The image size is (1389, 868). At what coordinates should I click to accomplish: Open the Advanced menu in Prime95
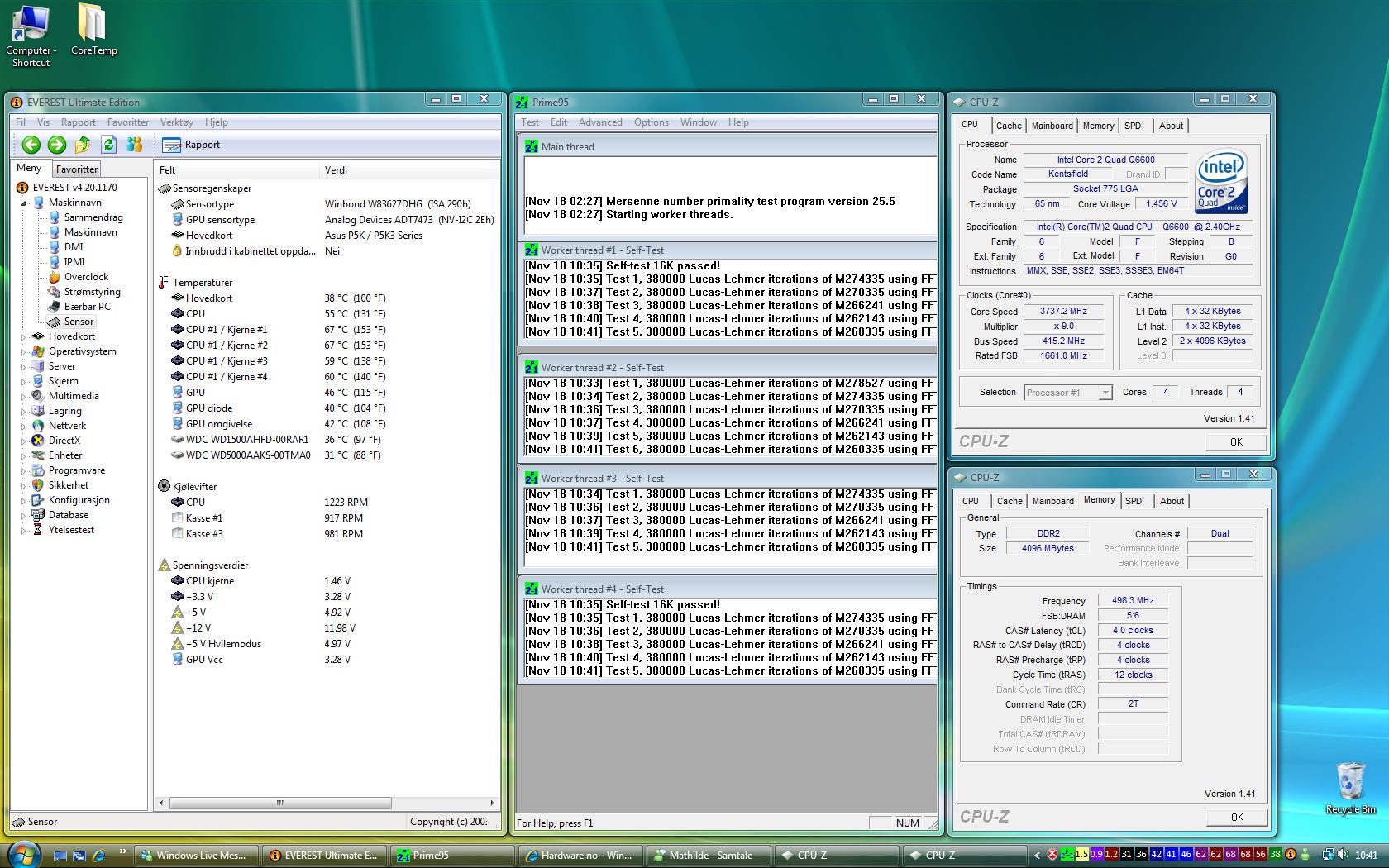coord(599,122)
